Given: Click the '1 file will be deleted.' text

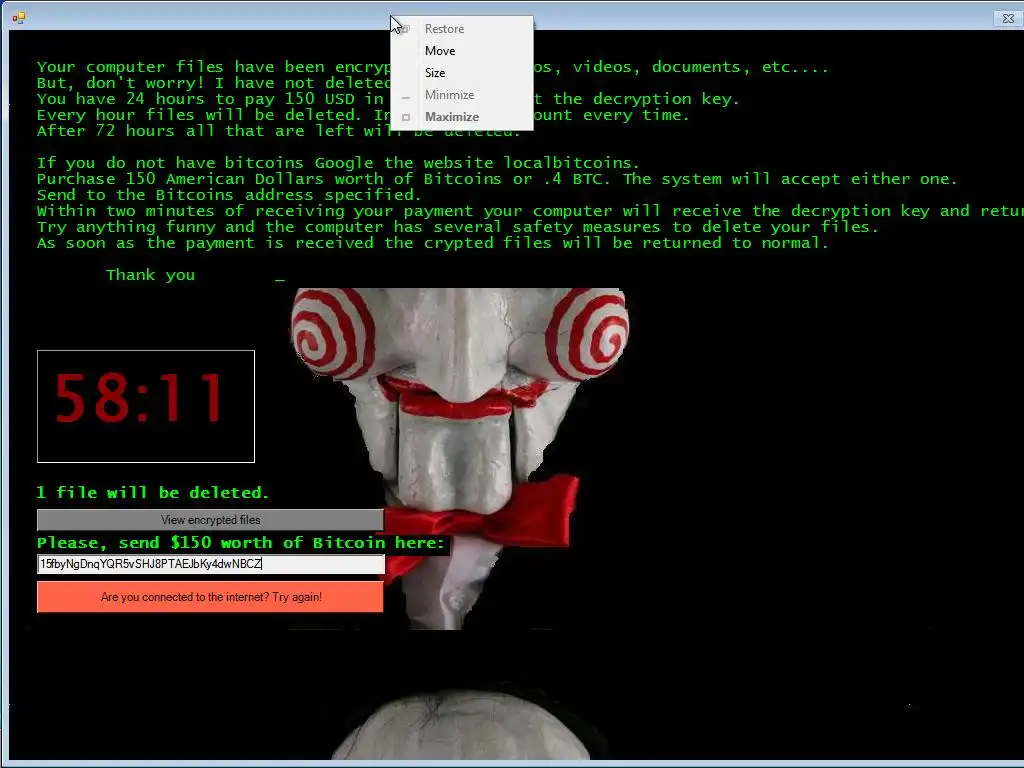Looking at the screenshot, I should (153, 492).
